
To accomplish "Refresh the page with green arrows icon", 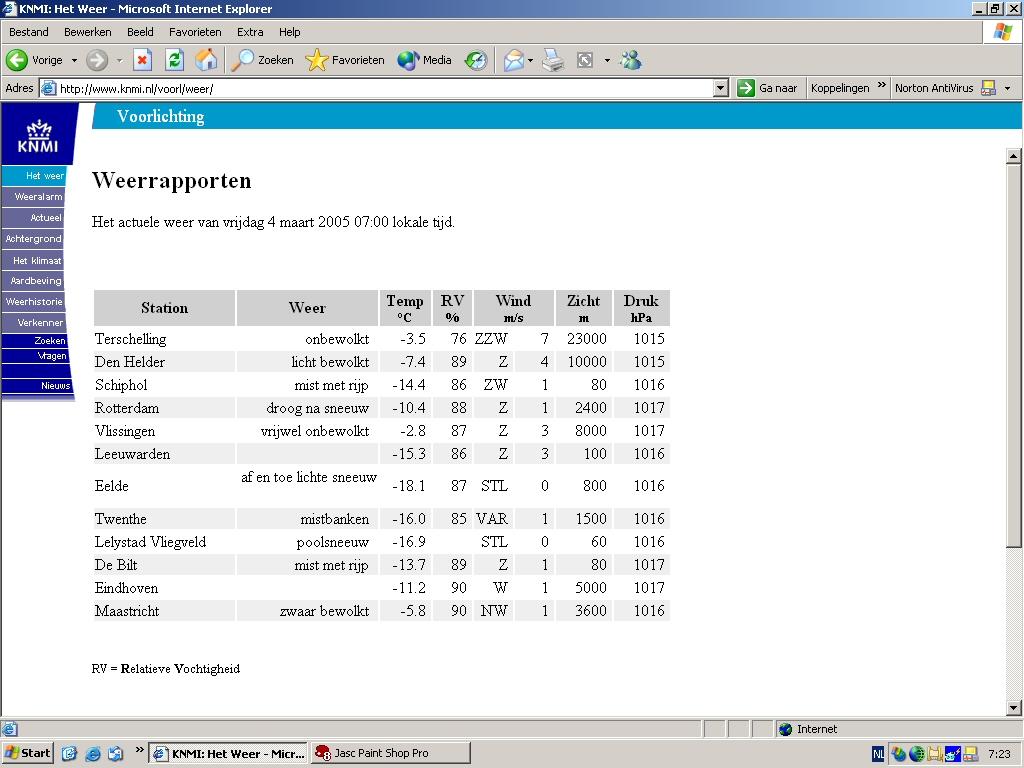I will pyautogui.click(x=174, y=60).
